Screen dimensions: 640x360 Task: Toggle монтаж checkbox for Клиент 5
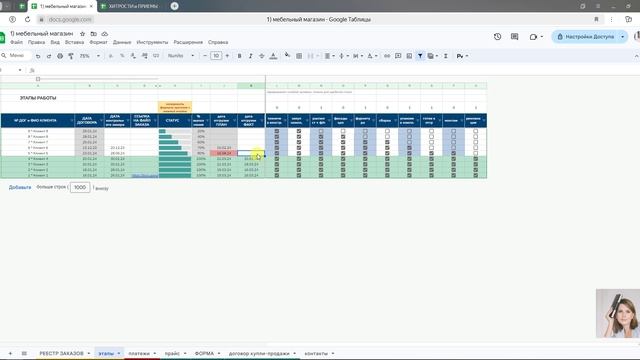453,153
